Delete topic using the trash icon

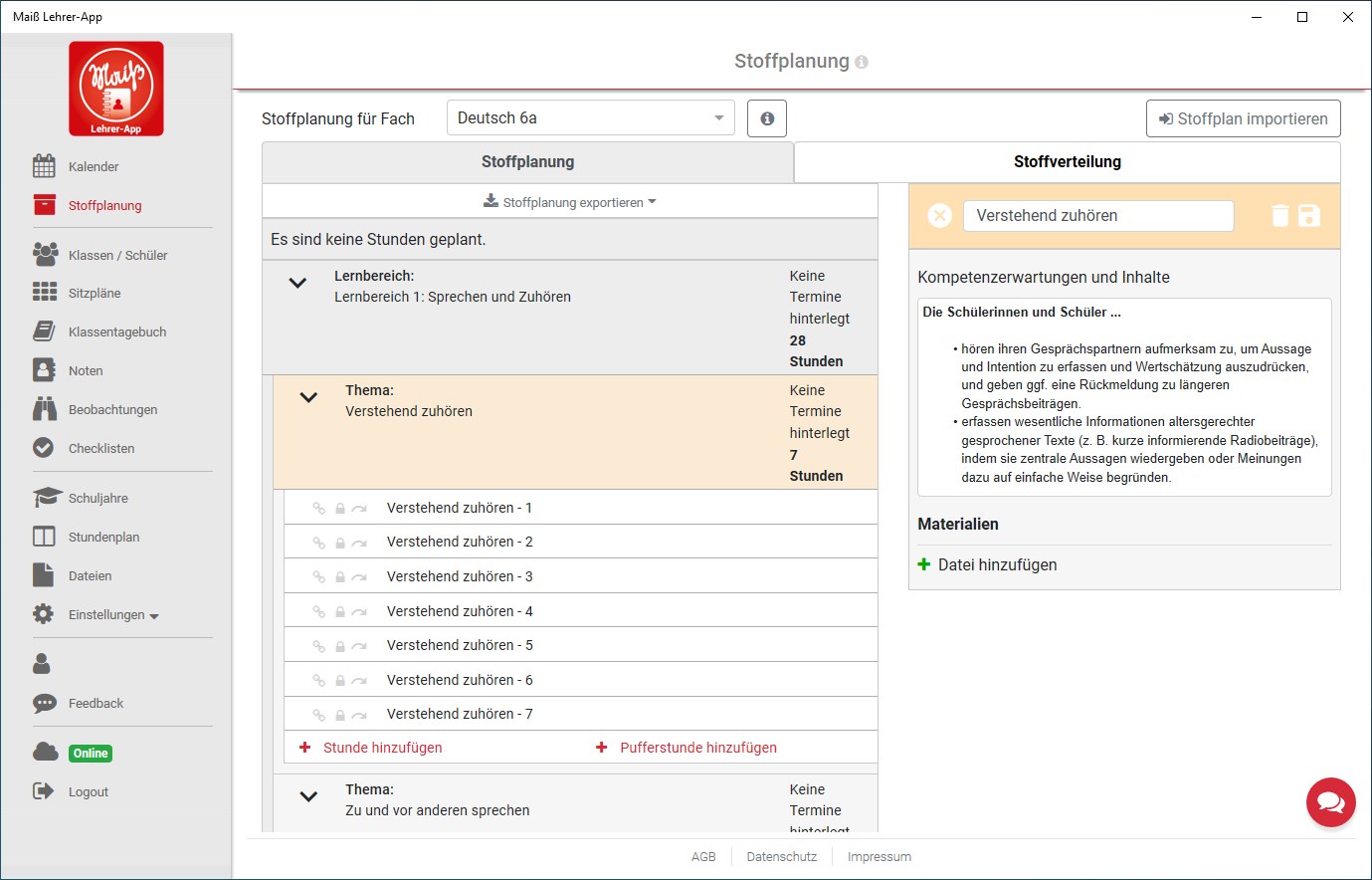click(x=1280, y=215)
